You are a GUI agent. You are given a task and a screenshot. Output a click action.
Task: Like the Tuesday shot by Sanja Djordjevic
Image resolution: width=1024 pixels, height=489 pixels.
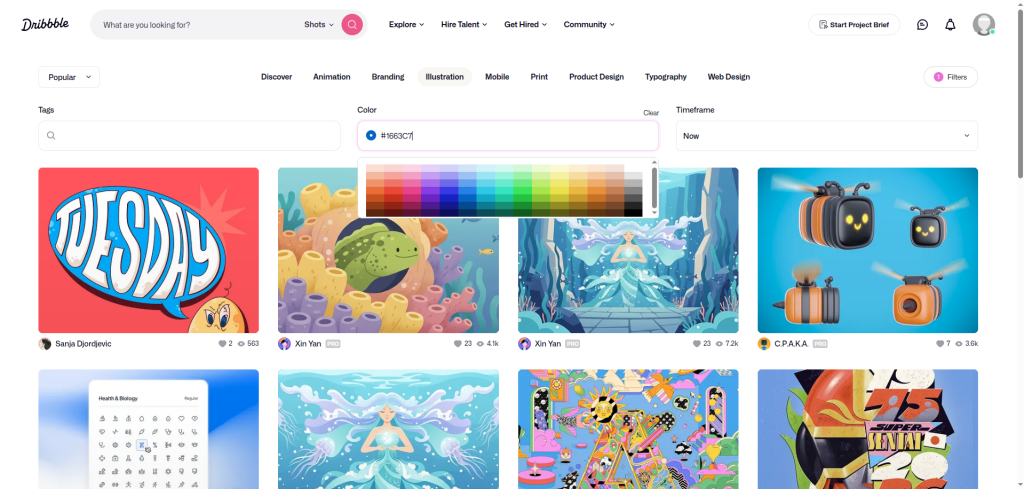pyautogui.click(x=222, y=343)
